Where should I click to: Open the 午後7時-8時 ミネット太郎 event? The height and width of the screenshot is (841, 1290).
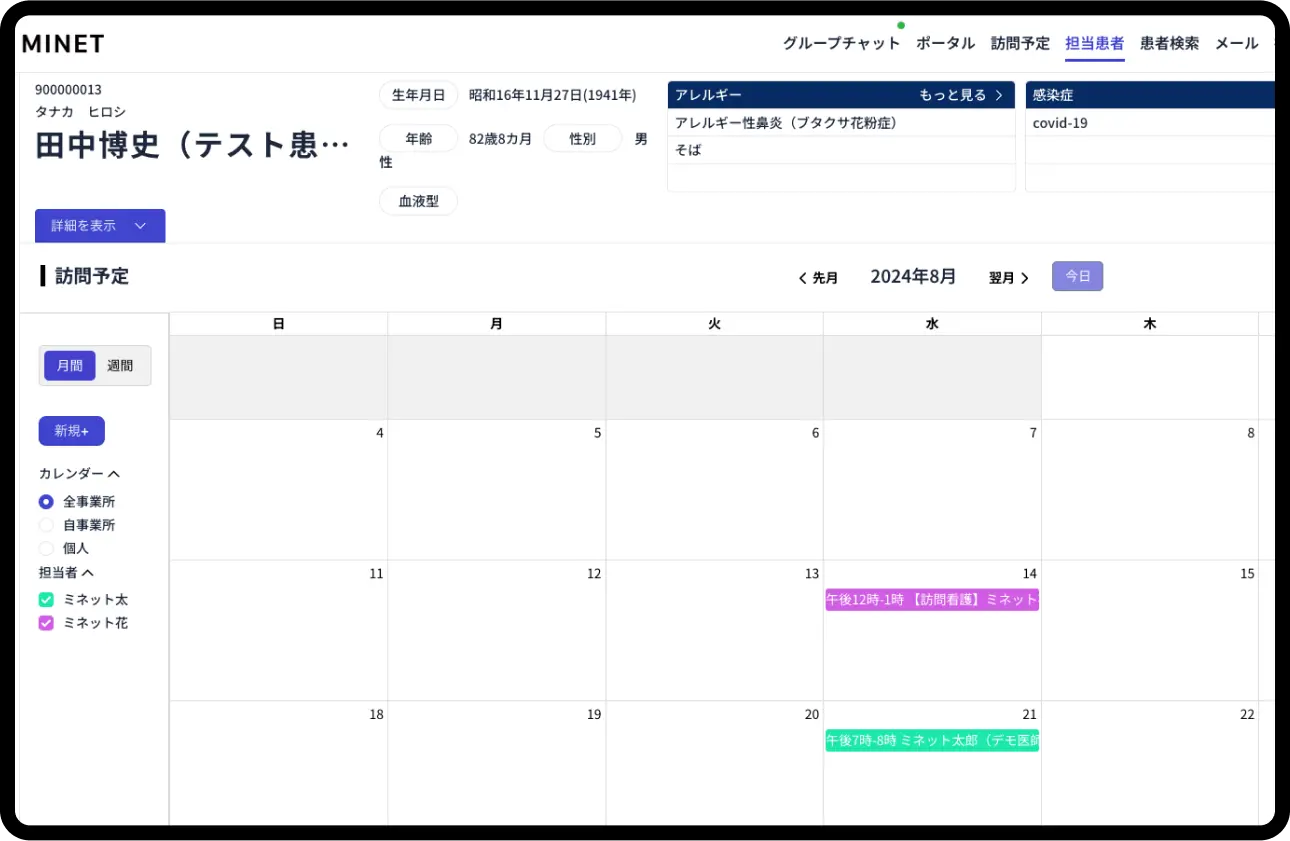(x=932, y=741)
